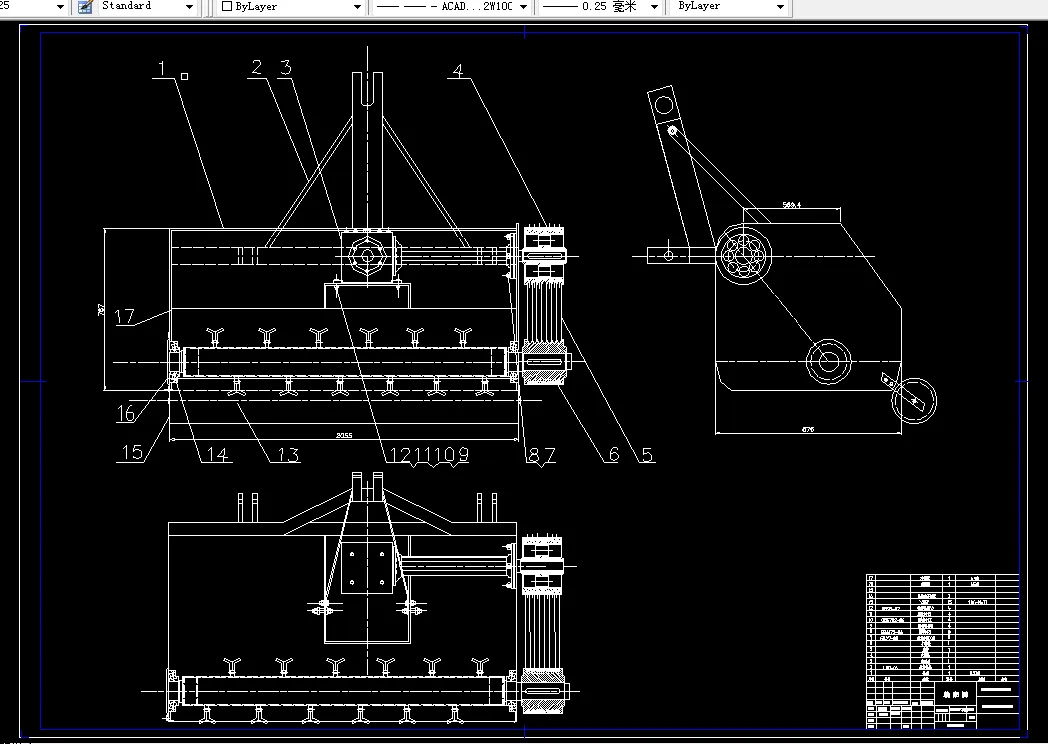Select part callout number 5
1048x744 pixels.
[x=647, y=455]
